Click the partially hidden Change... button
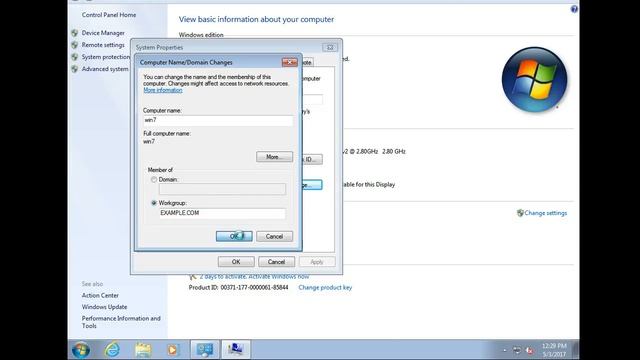The image size is (640, 360). pyautogui.click(x=312, y=185)
